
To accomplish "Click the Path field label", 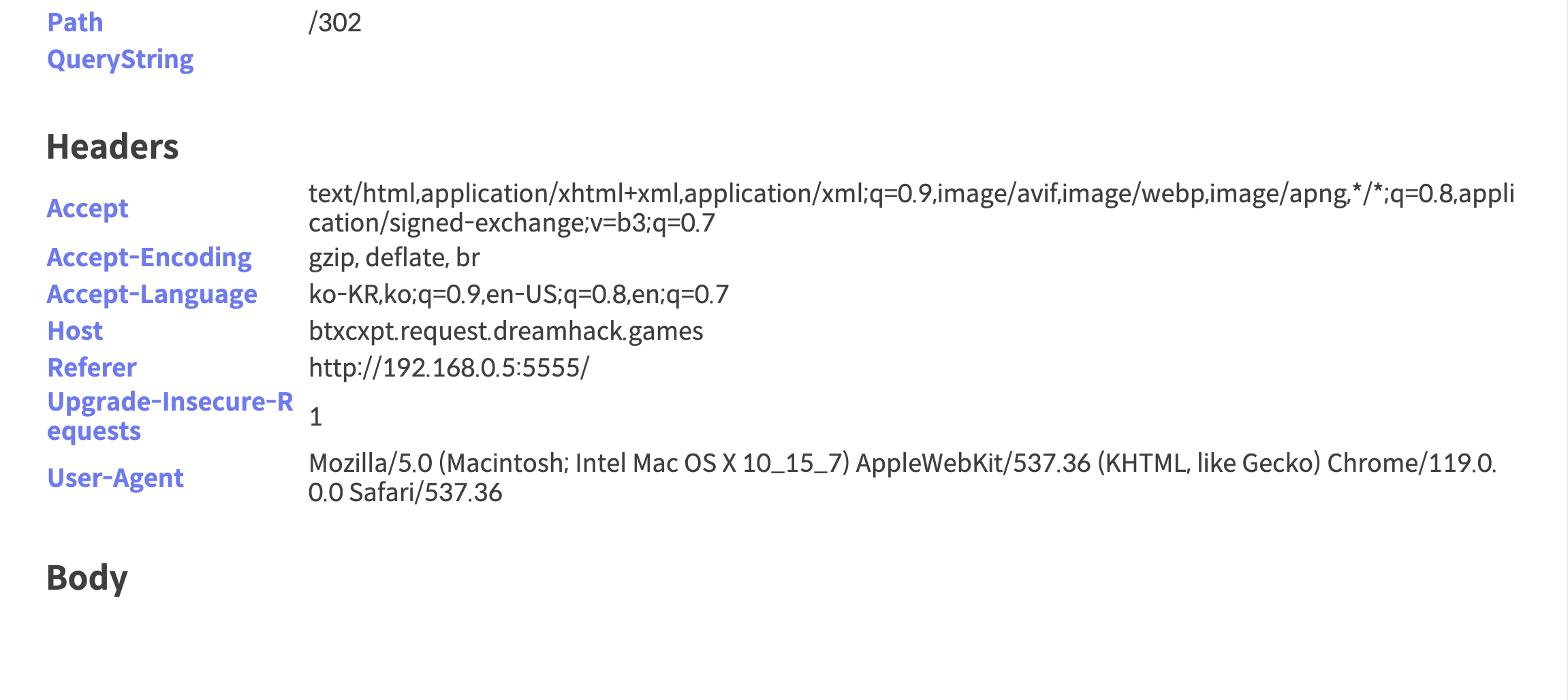I will (x=75, y=22).
